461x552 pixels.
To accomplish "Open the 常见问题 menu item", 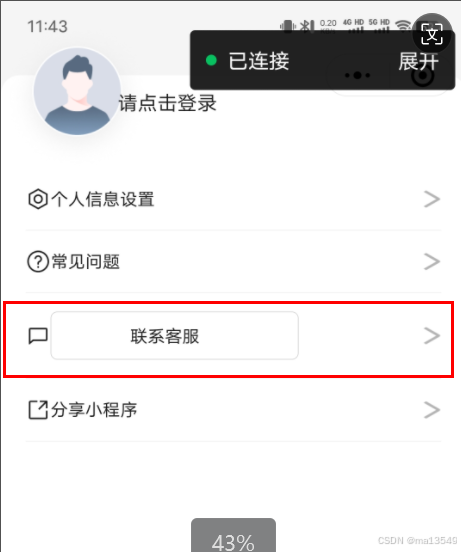I will coord(233,262).
